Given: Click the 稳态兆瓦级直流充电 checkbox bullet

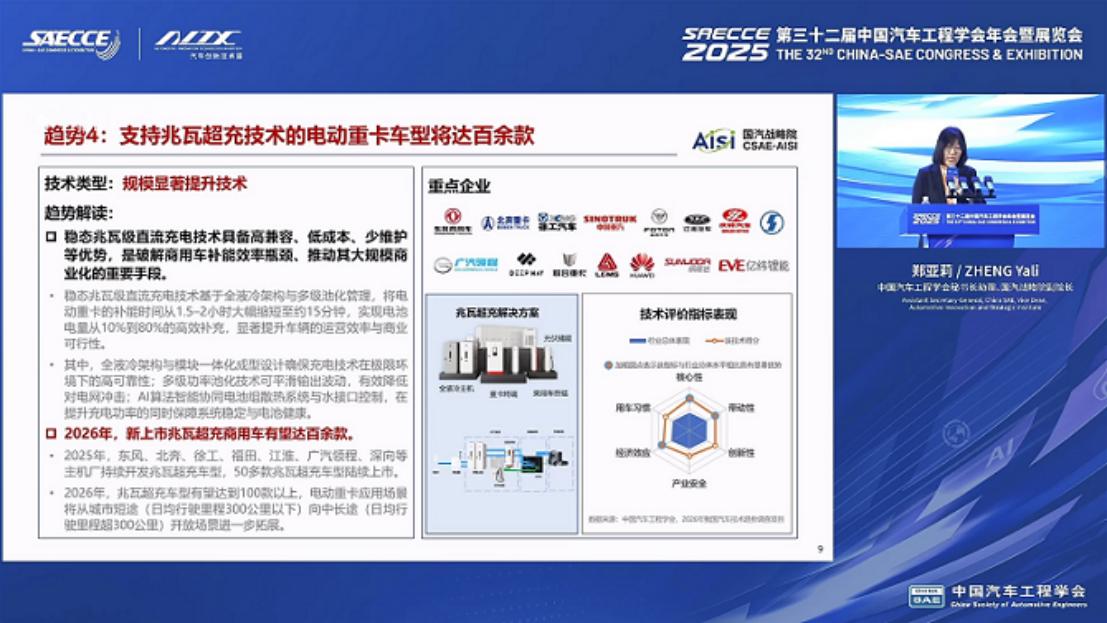Looking at the screenshot, I should 51,237.
